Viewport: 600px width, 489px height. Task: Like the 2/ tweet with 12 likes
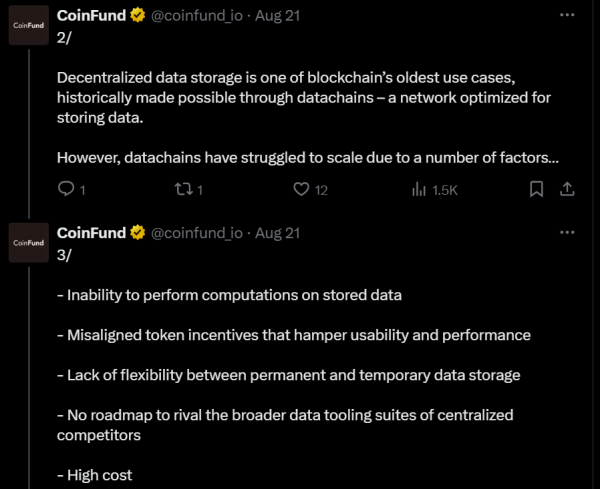[x=301, y=189]
